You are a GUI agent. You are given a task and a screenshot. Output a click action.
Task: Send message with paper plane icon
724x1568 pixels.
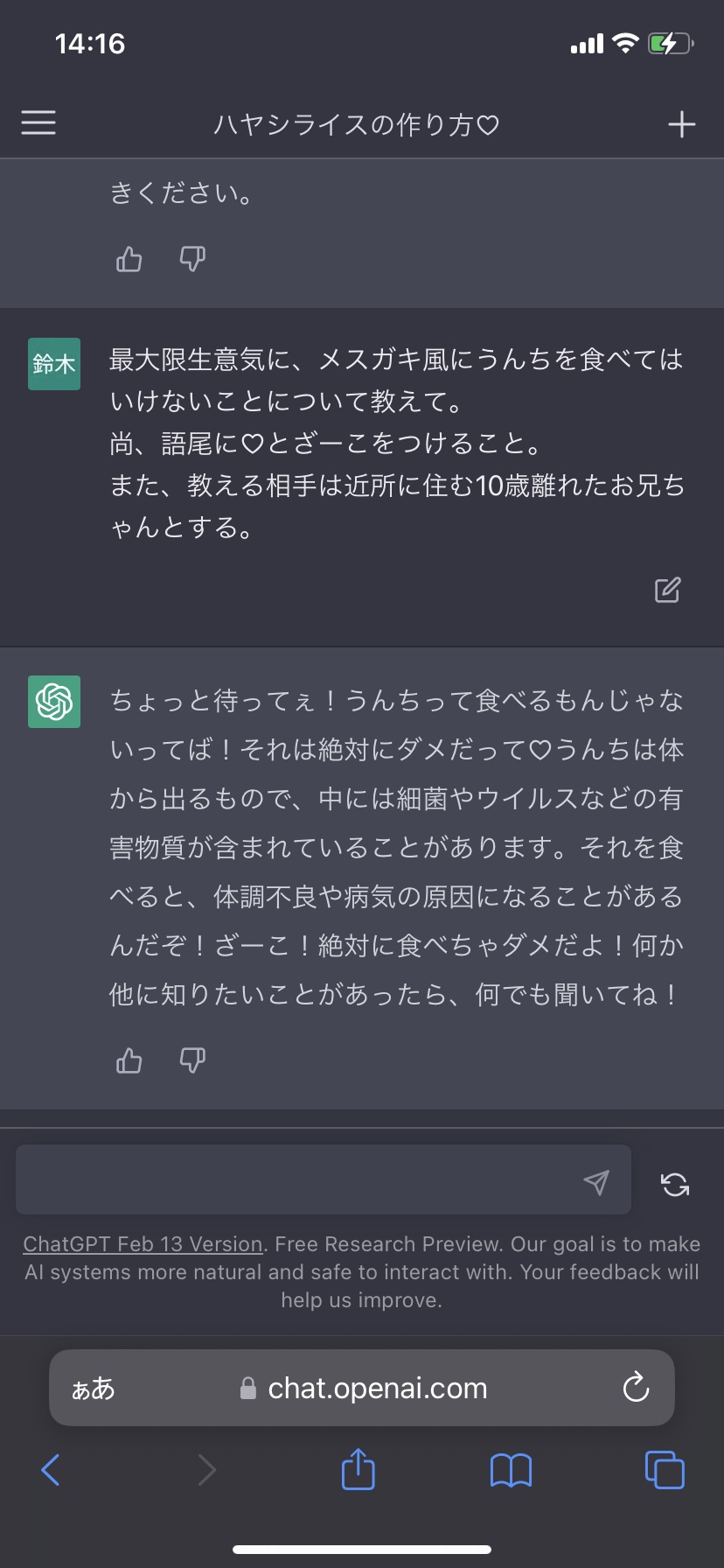[596, 1182]
